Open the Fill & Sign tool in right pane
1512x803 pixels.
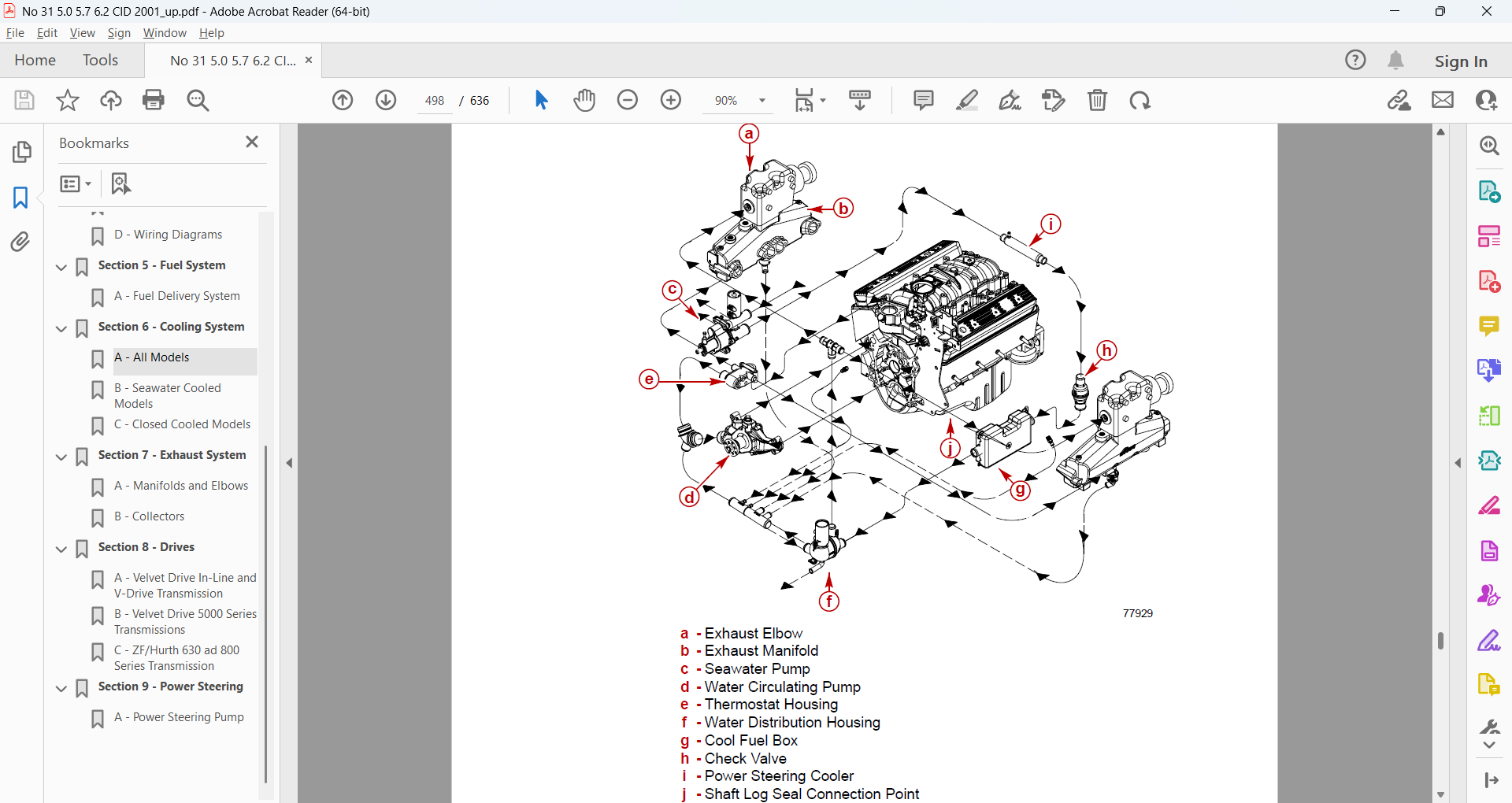tap(1488, 641)
